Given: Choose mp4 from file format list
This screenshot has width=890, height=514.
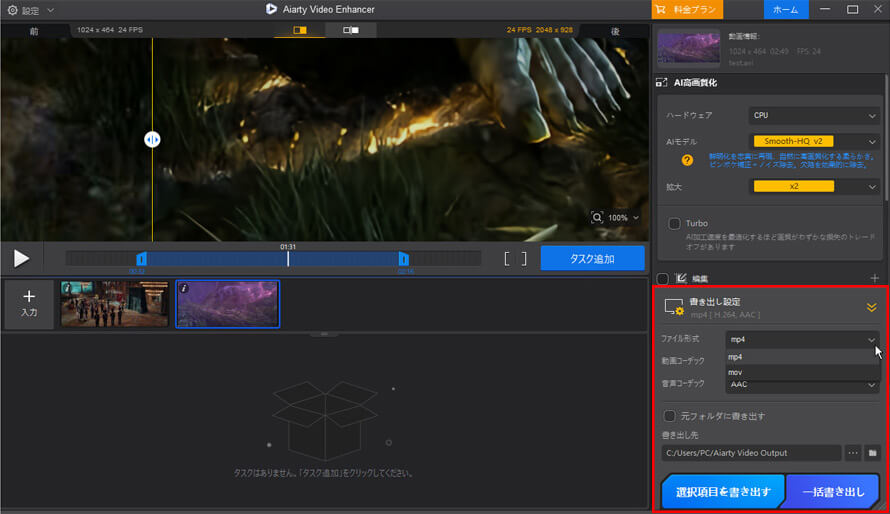Looking at the screenshot, I should 802,357.
